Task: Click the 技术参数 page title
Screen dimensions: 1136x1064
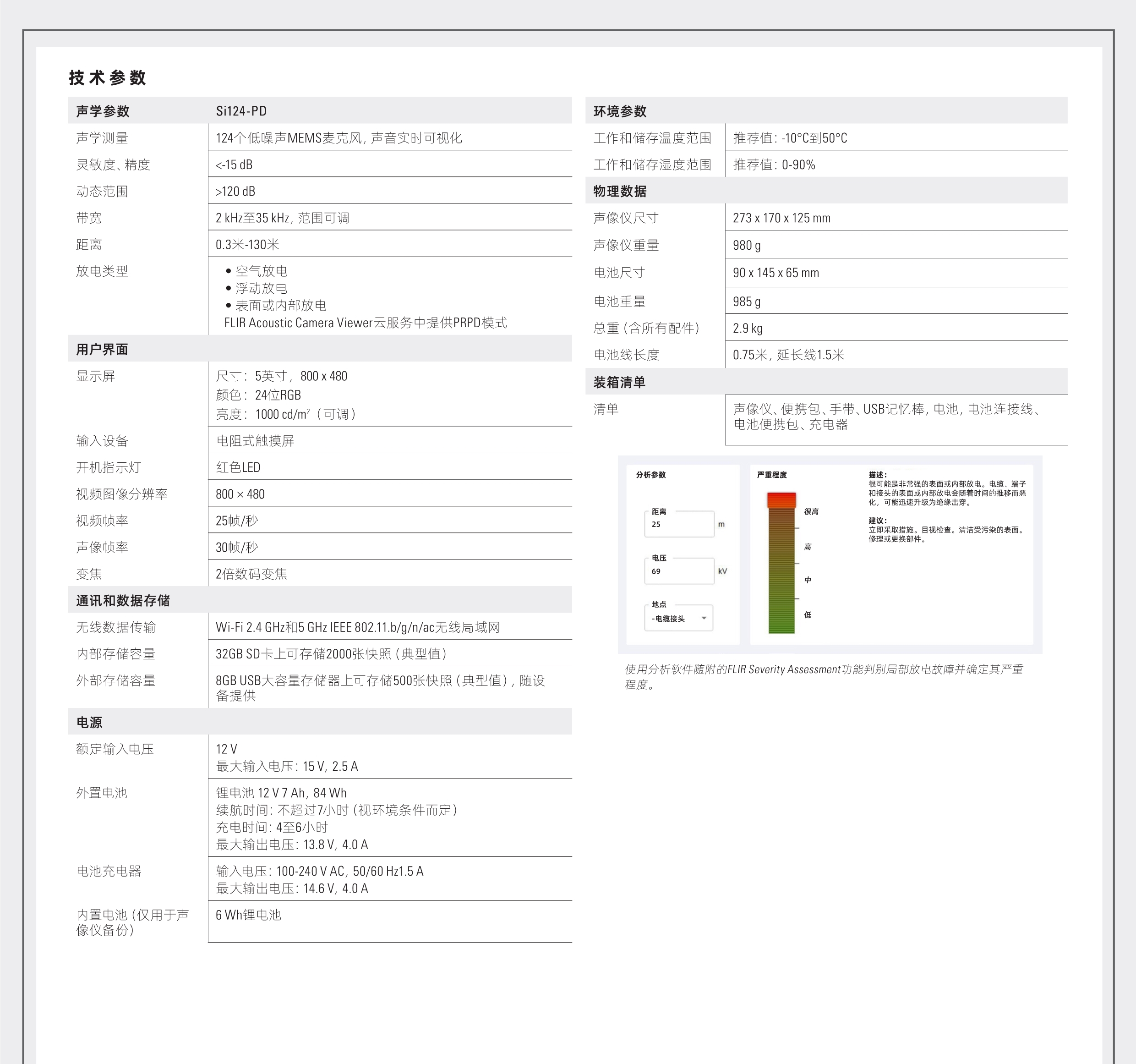Action: [x=107, y=77]
